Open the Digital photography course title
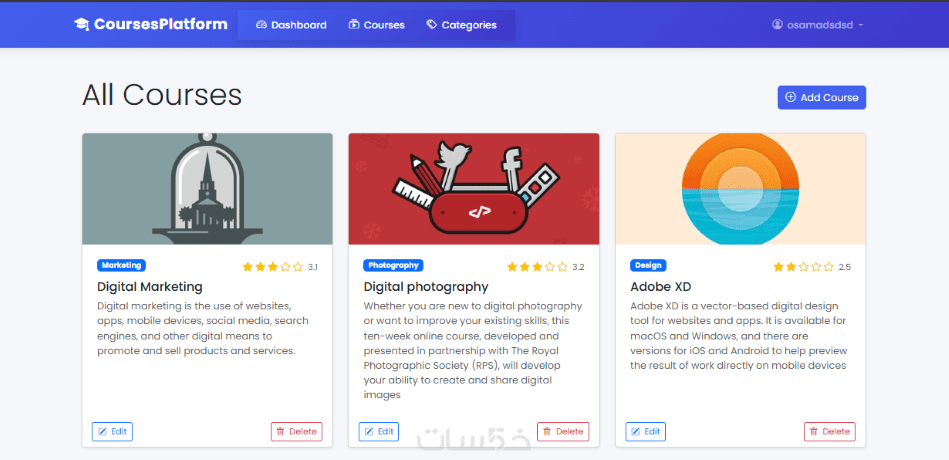This screenshot has height=460, width=949. (x=426, y=287)
